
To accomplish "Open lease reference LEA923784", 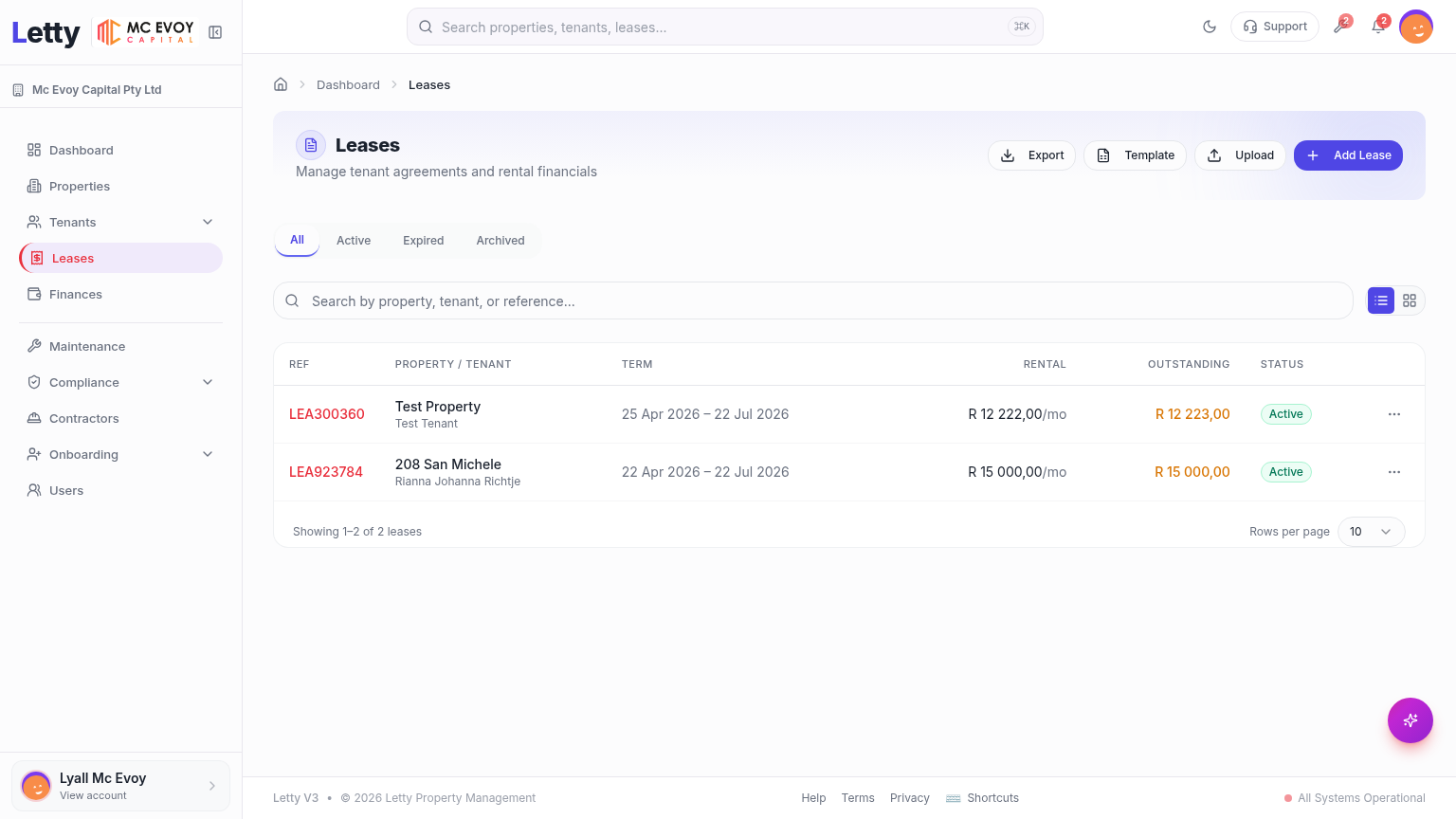I will click(326, 472).
